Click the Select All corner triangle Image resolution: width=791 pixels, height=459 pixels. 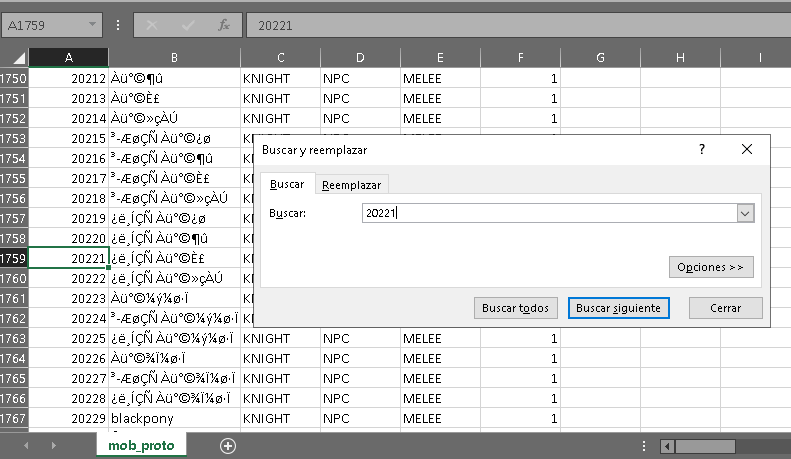point(18,58)
